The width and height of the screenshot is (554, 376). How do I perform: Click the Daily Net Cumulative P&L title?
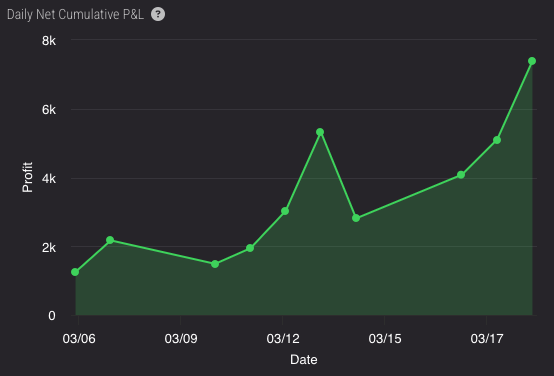pos(75,14)
